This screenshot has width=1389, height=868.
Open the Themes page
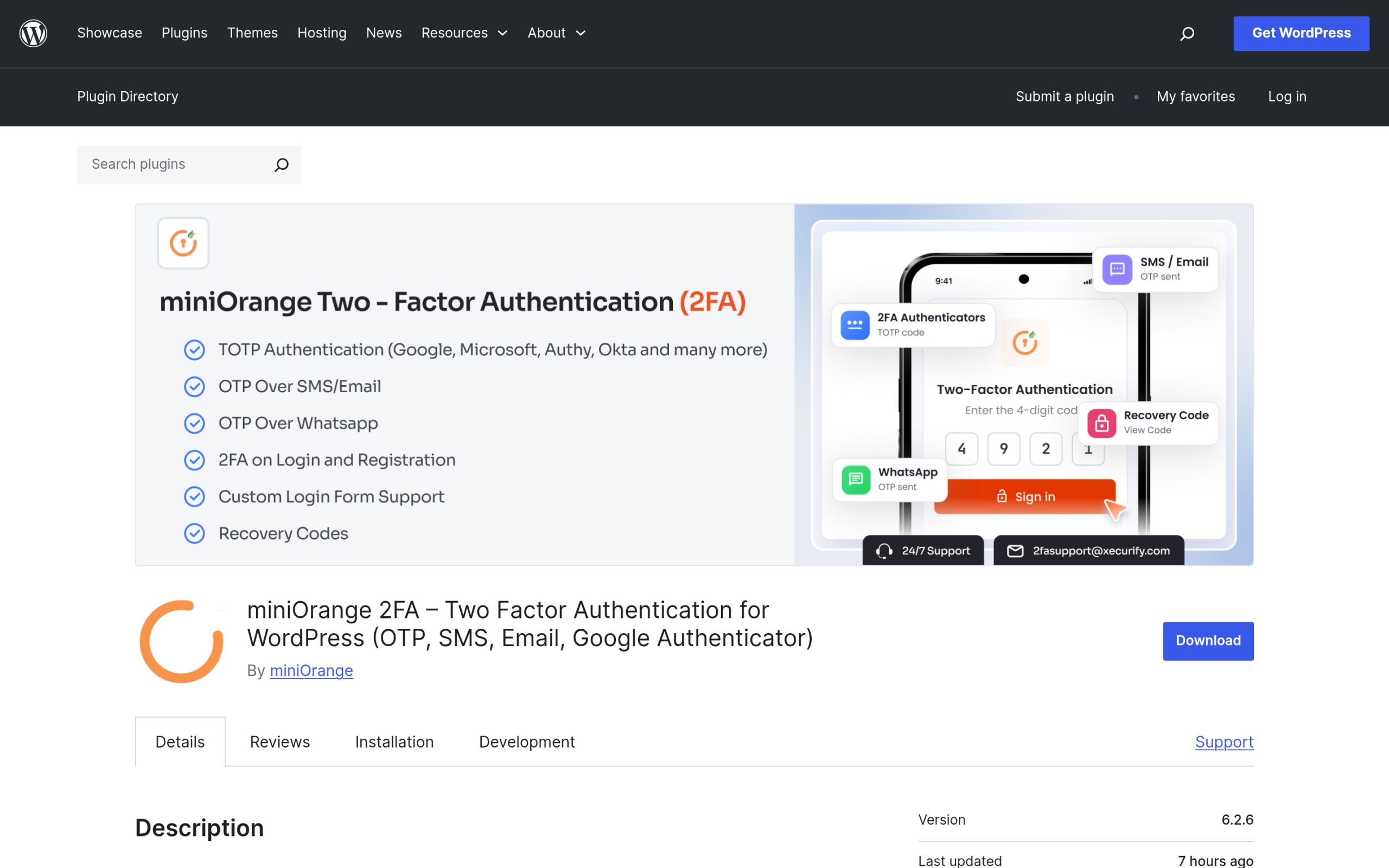(x=252, y=33)
